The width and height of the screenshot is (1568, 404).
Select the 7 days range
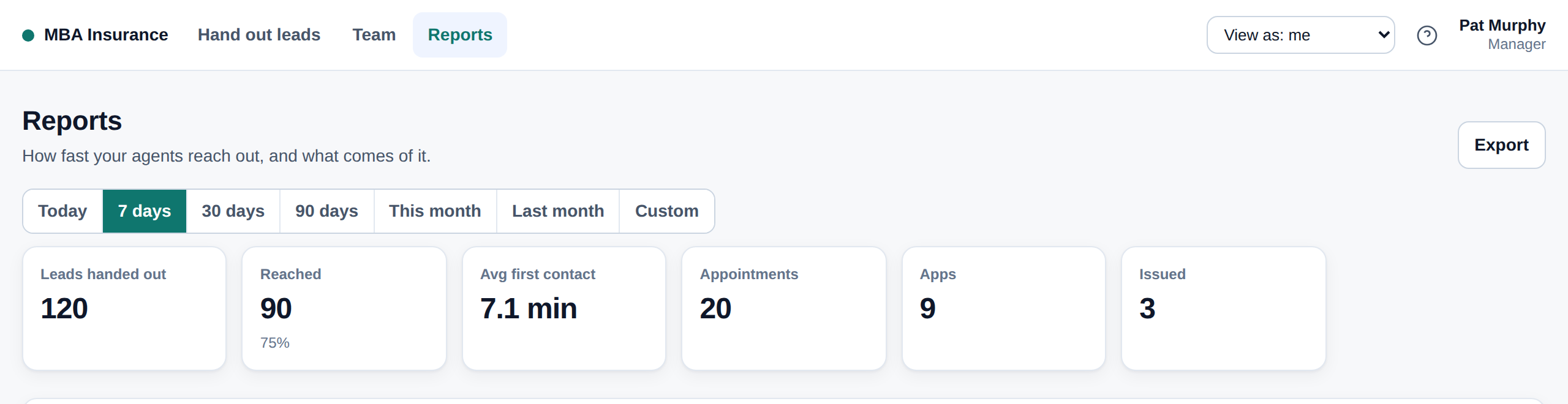145,211
